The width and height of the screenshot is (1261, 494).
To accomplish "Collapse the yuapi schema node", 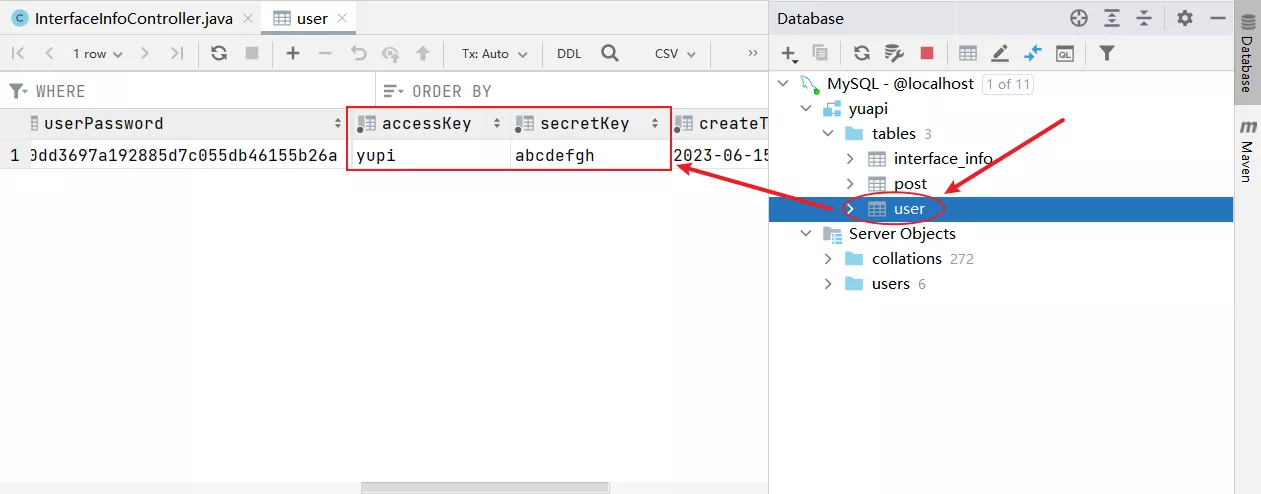I will pos(806,109).
